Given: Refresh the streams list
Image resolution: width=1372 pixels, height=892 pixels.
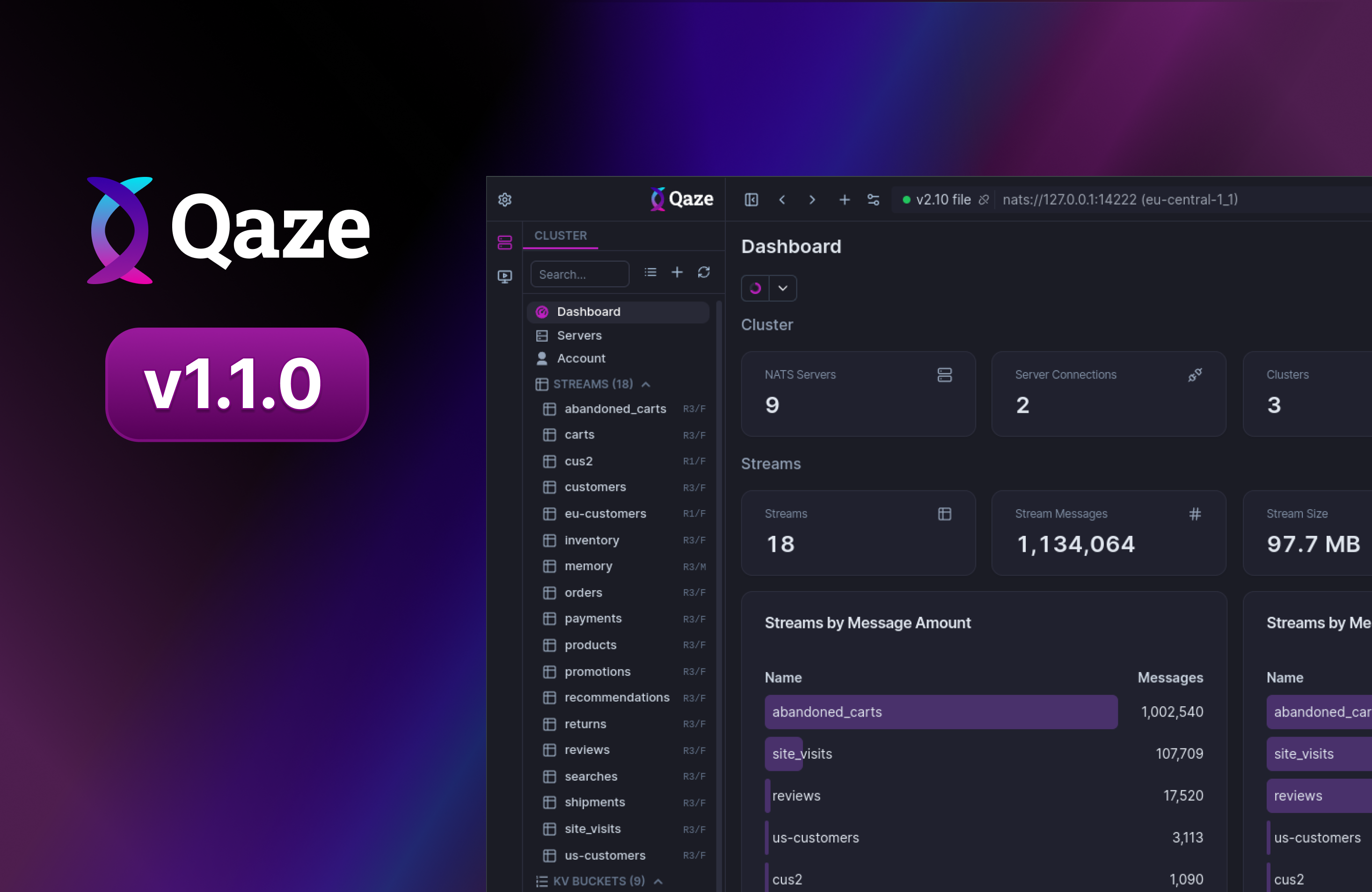Looking at the screenshot, I should point(704,272).
